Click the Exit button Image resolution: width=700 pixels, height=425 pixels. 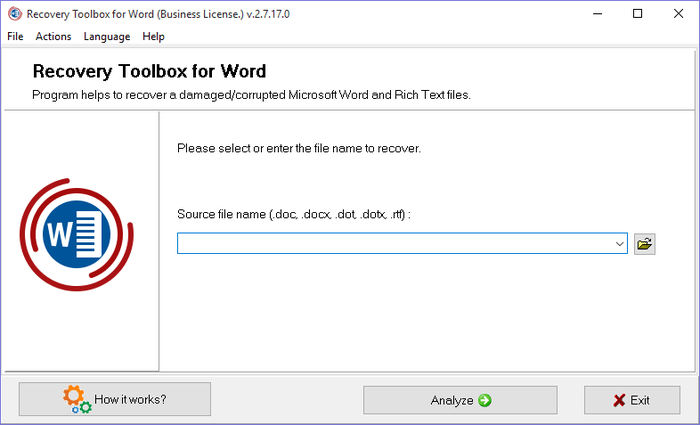coord(632,400)
